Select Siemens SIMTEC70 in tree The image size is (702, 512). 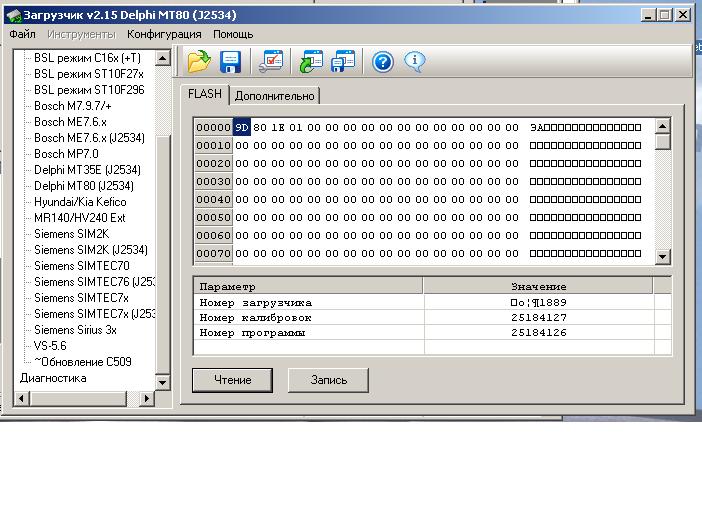coord(82,266)
